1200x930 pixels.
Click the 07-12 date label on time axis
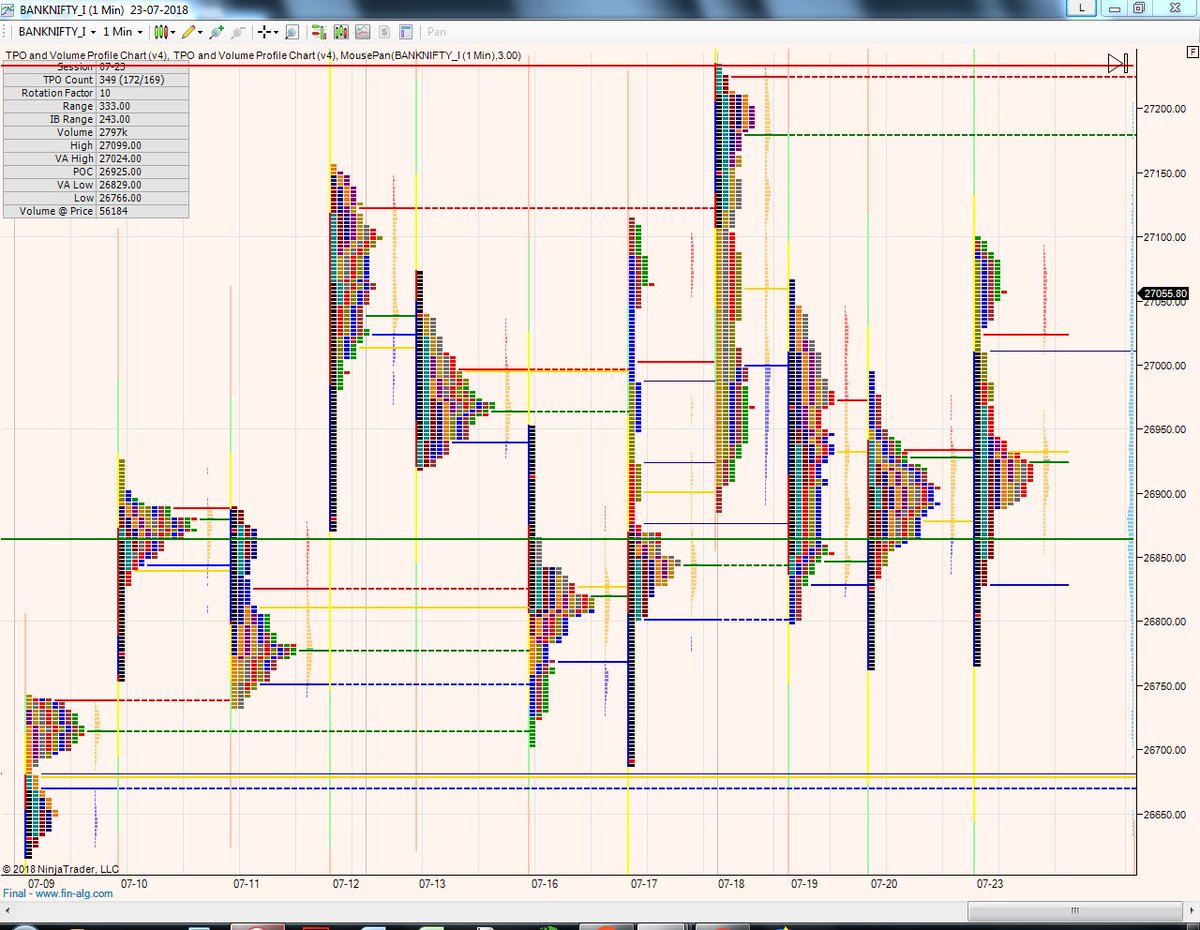[345, 884]
